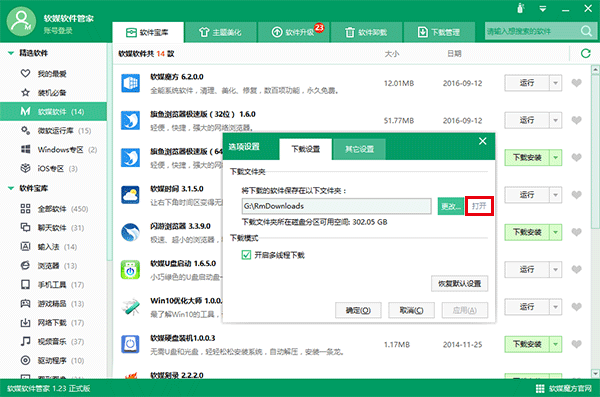Run 软媒魔方 6.2.0.0
The width and height of the screenshot is (600, 397).
tap(527, 83)
